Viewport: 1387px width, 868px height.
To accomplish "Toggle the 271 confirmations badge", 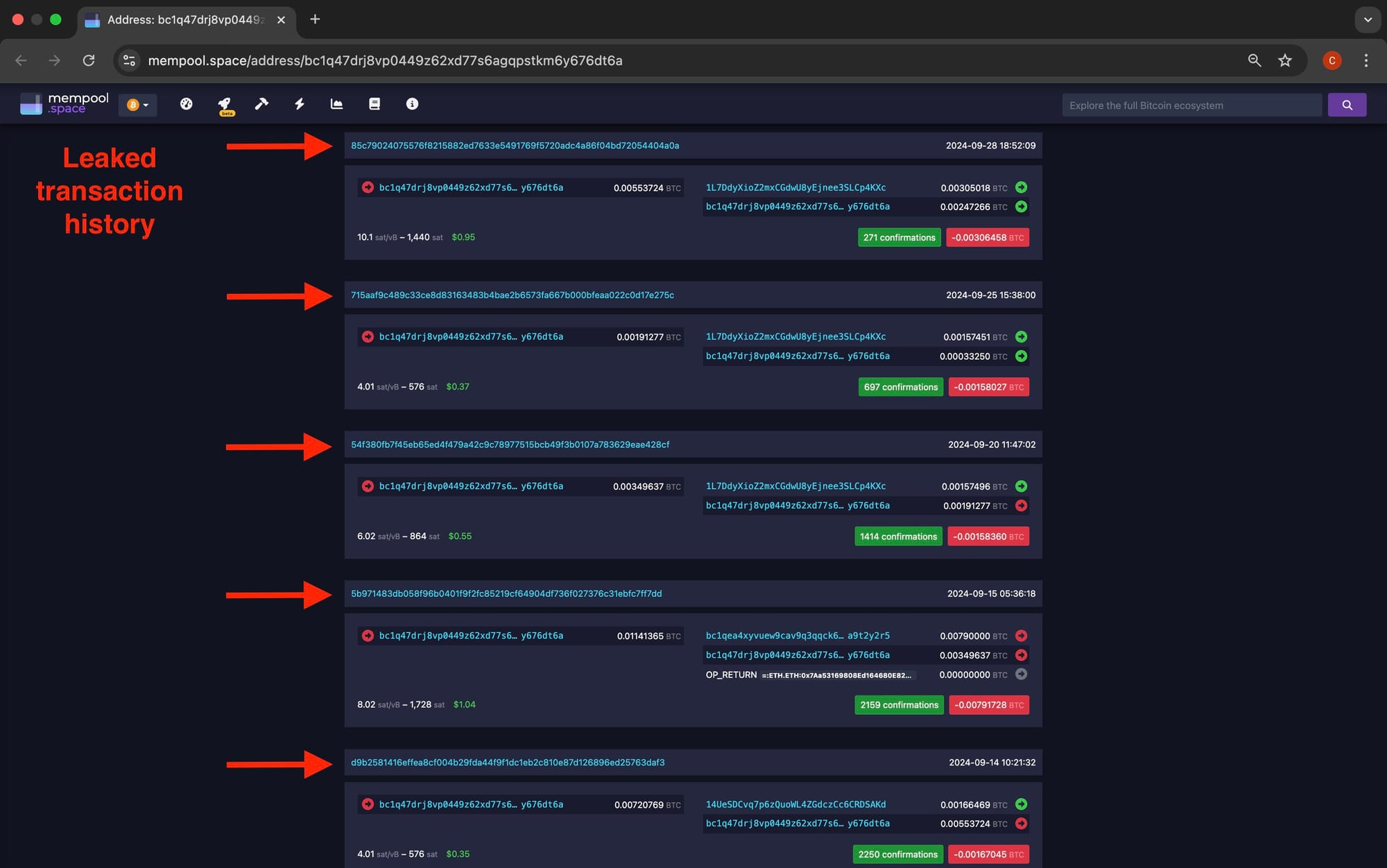I will point(899,238).
